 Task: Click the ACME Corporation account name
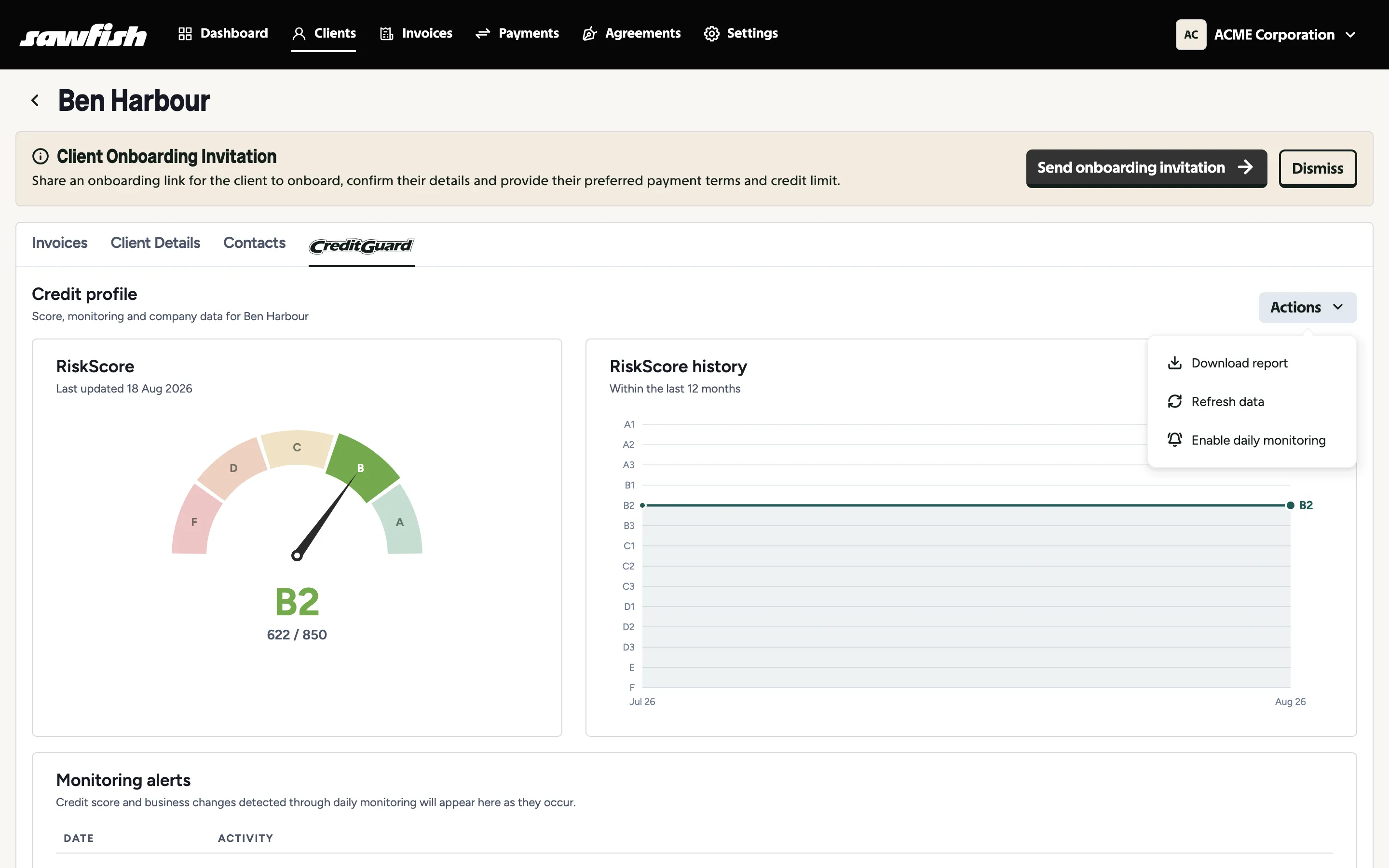point(1274,34)
